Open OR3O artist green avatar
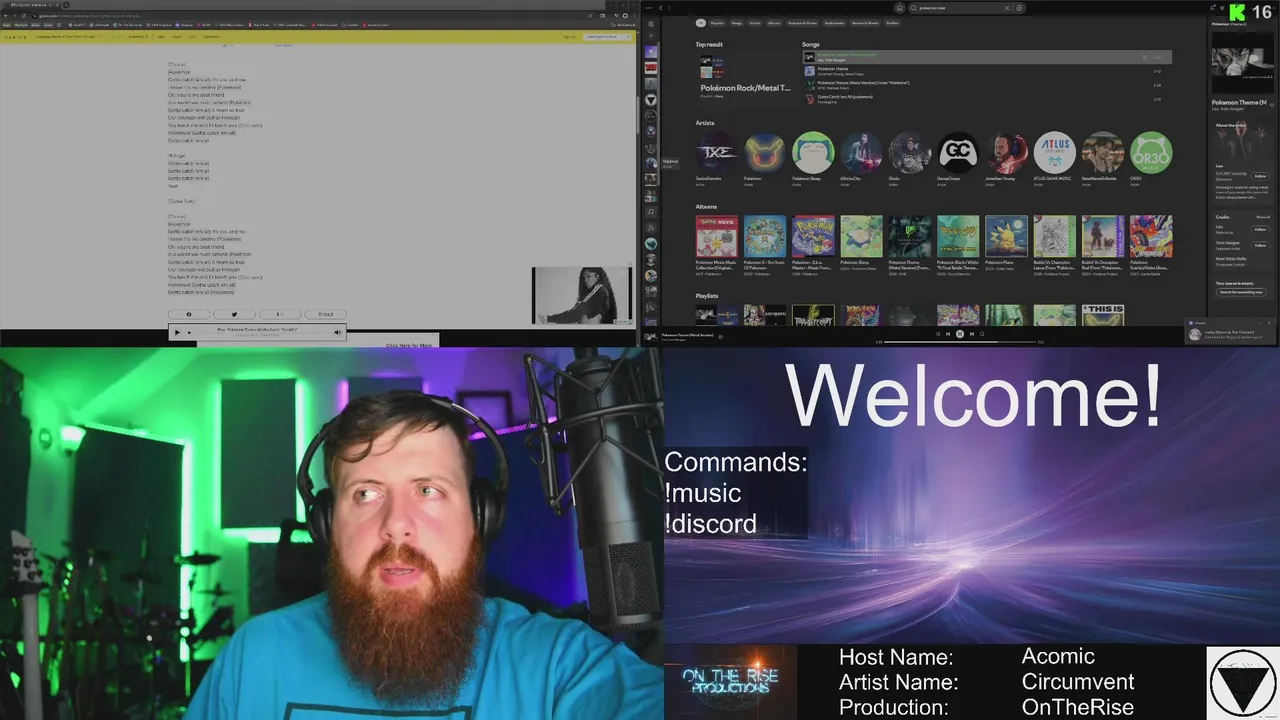Screen dimensions: 1280x720 1151,153
